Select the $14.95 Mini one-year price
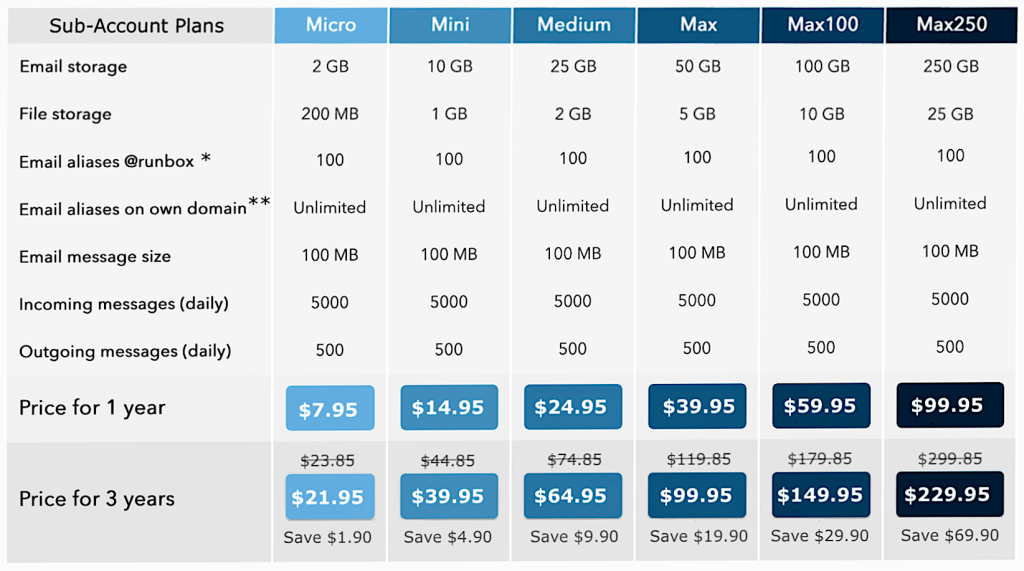The image size is (1024, 571). (449, 408)
